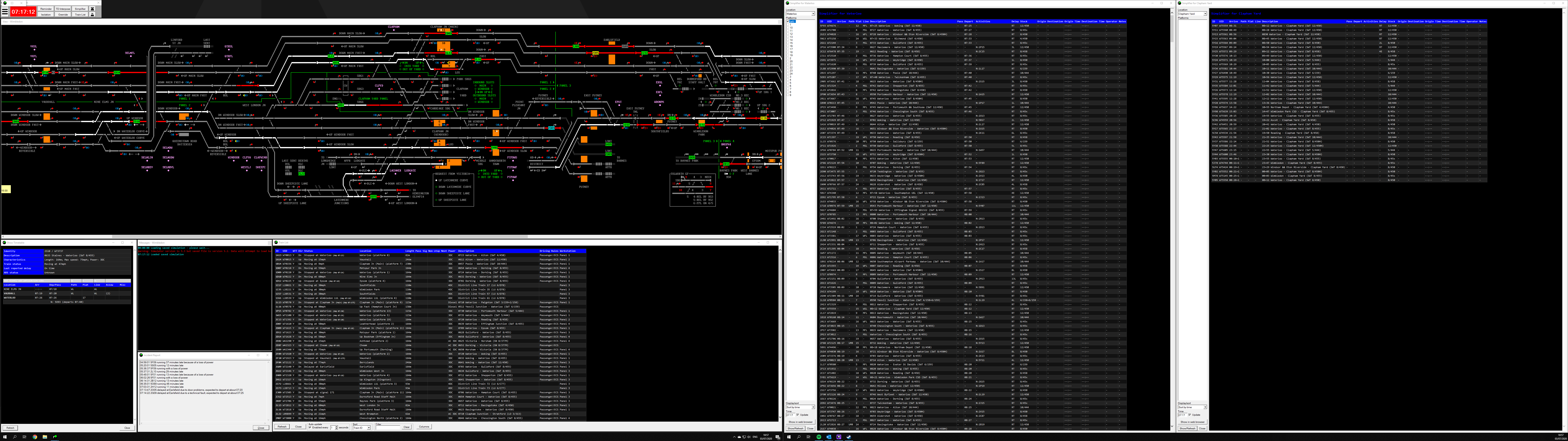The height and width of the screenshot is (441, 1568).
Task: Toggle Update checkbox in Waterloo simplifier
Action: pos(798,415)
